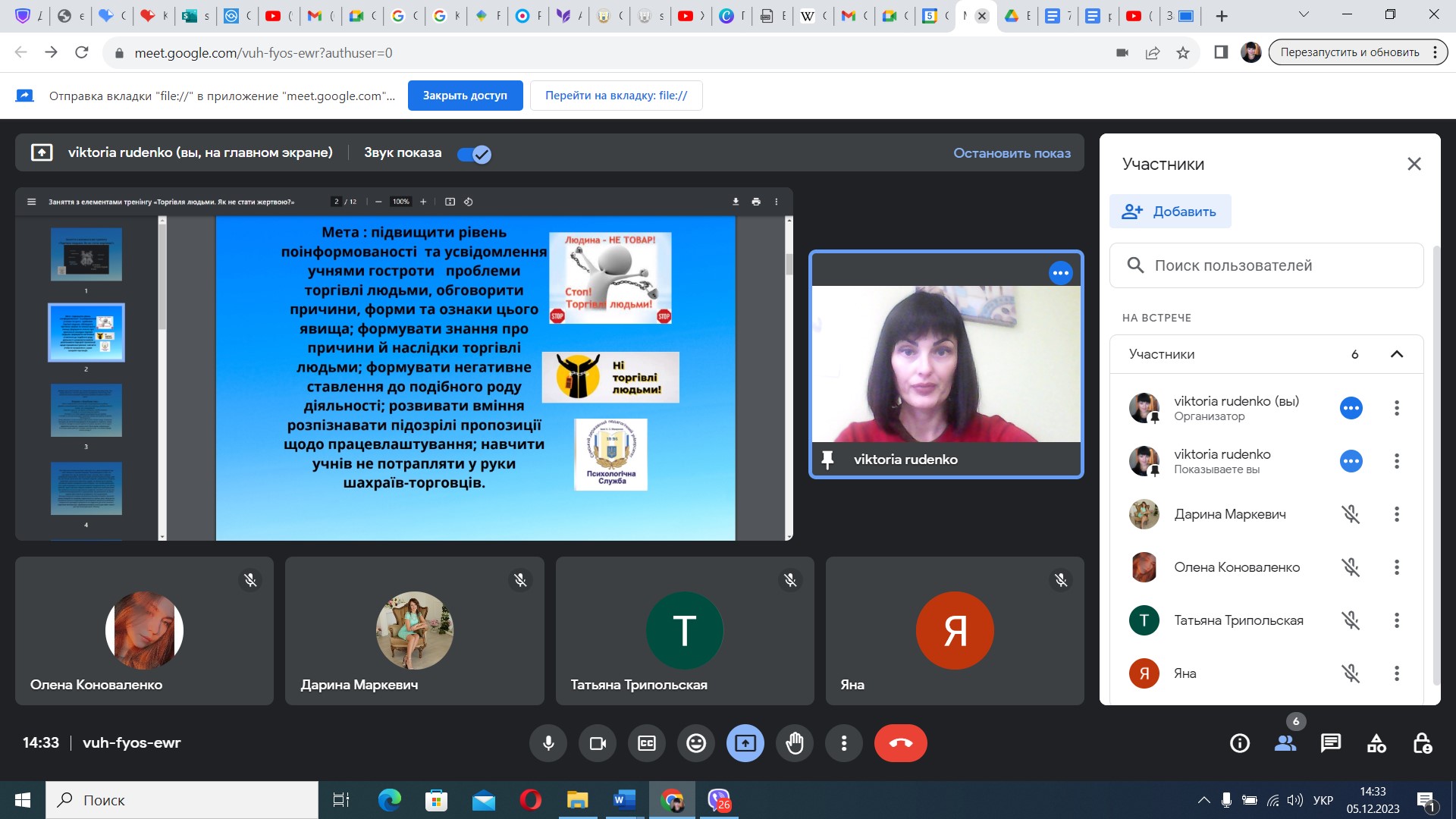Screen dimensions: 1456x819
Task: Hang up with the red leave call button
Action: [901, 743]
